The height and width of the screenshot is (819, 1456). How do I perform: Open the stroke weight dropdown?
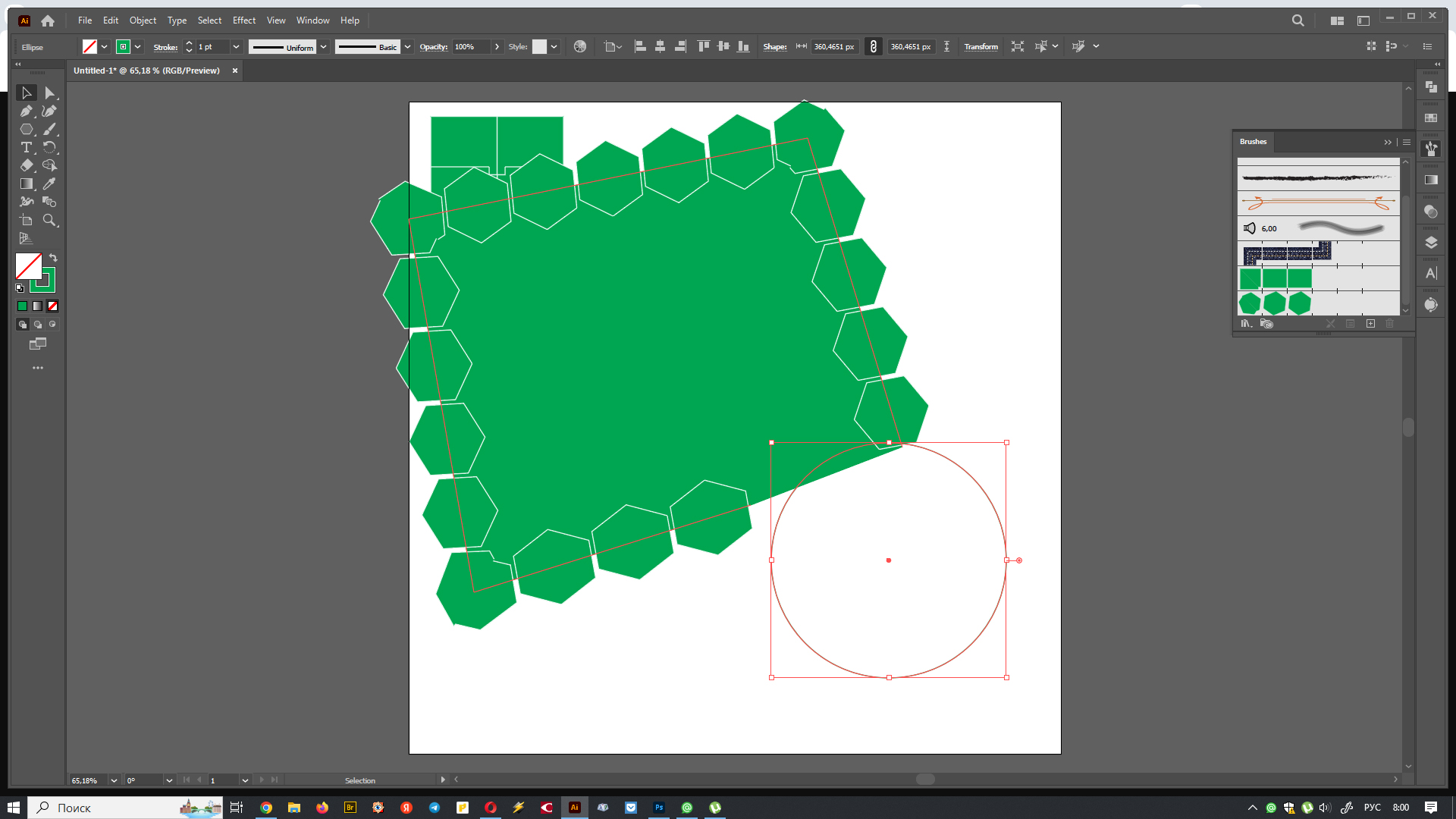tap(236, 47)
